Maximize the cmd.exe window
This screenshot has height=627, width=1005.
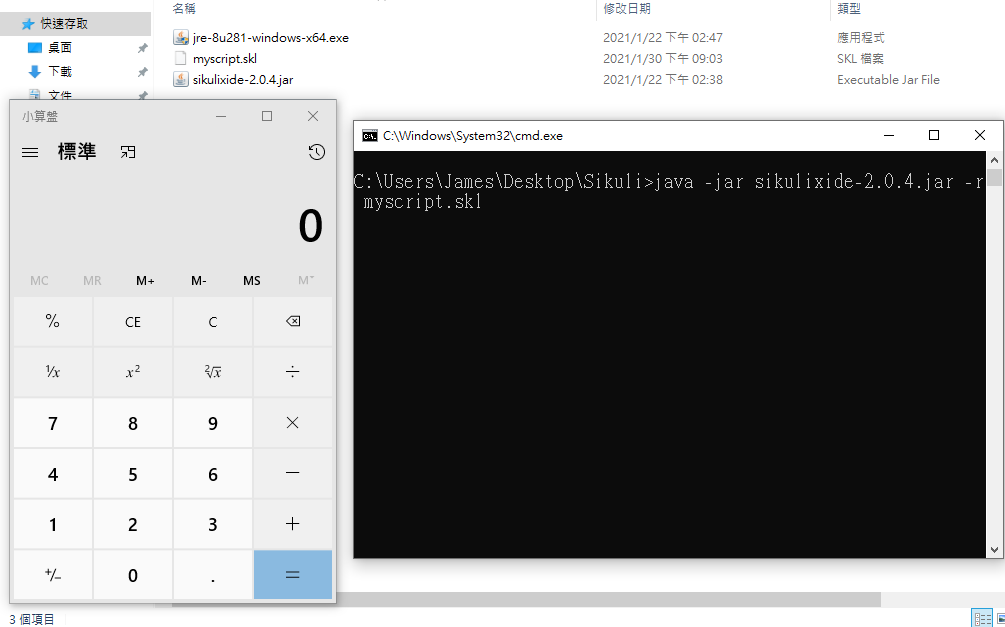934,135
